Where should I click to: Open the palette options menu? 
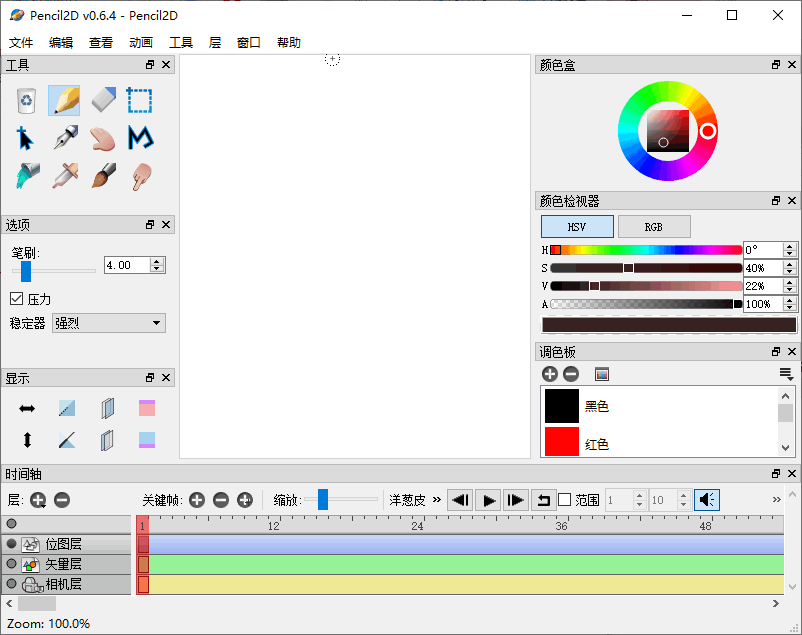tap(786, 375)
